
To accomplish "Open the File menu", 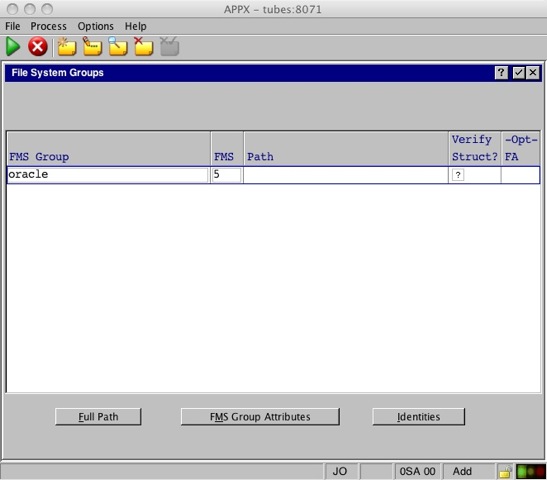I will click(x=13, y=26).
